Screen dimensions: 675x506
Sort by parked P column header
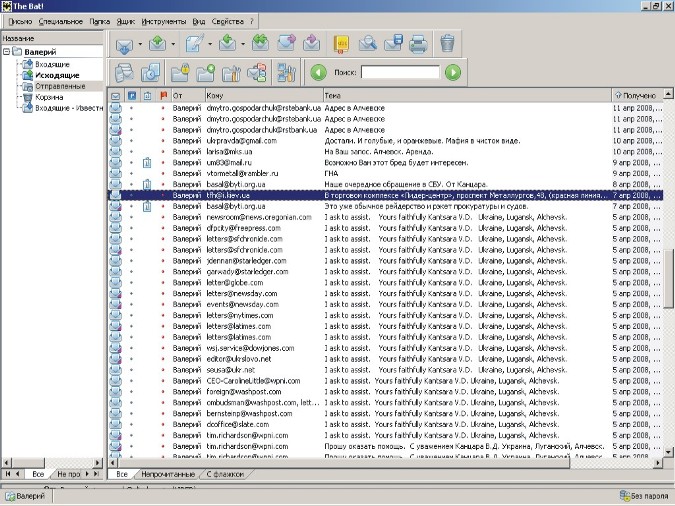(x=132, y=96)
